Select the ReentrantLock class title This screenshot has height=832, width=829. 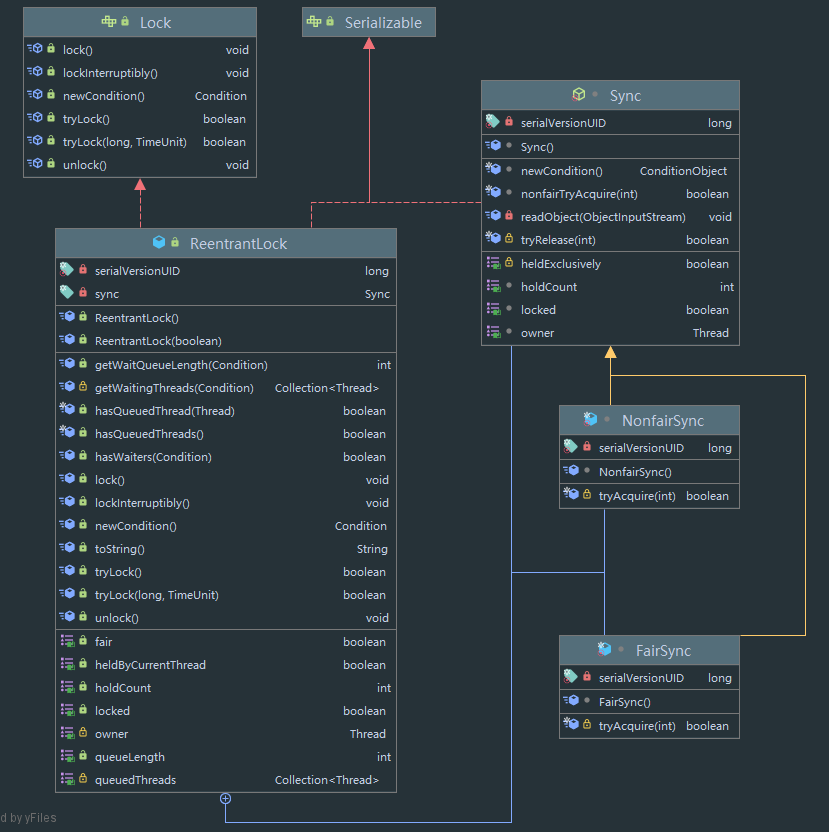[x=238, y=243]
